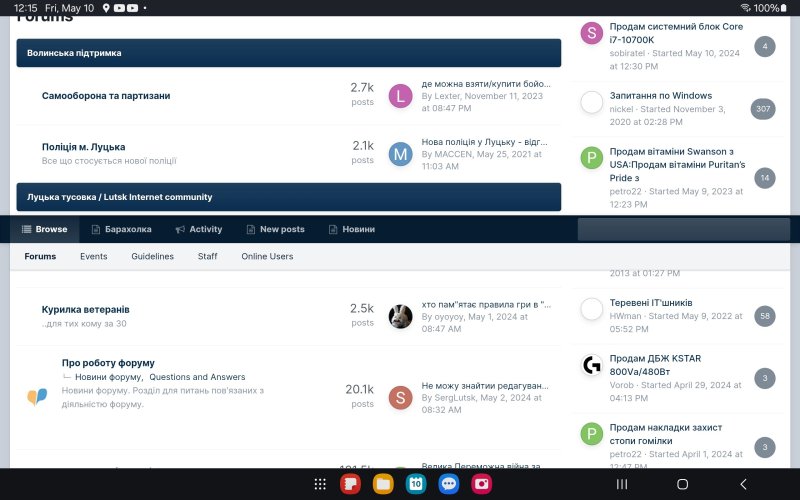Click the Activity megaphone icon

[180, 230]
